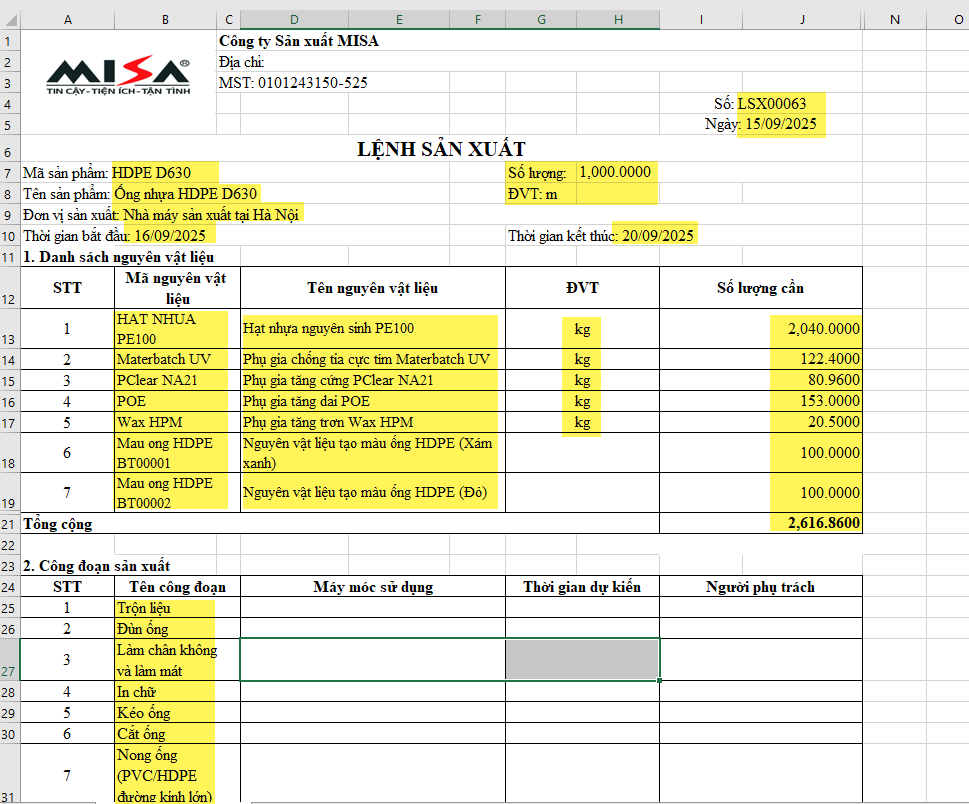Click 'Tên nguyên vật liệu' column header
This screenshot has height=804, width=969.
coord(373,288)
